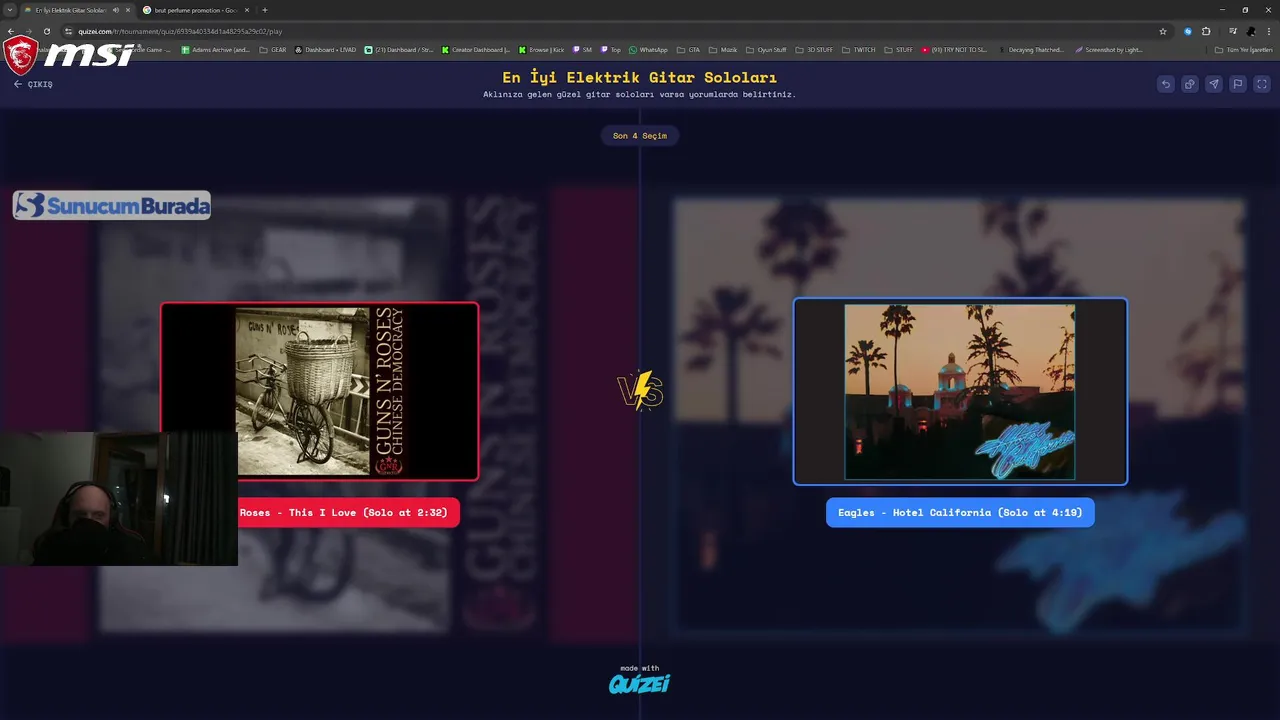Image resolution: width=1280 pixels, height=720 pixels.
Task: Open 'Browse | Kick' bookmark
Action: click(x=541, y=49)
